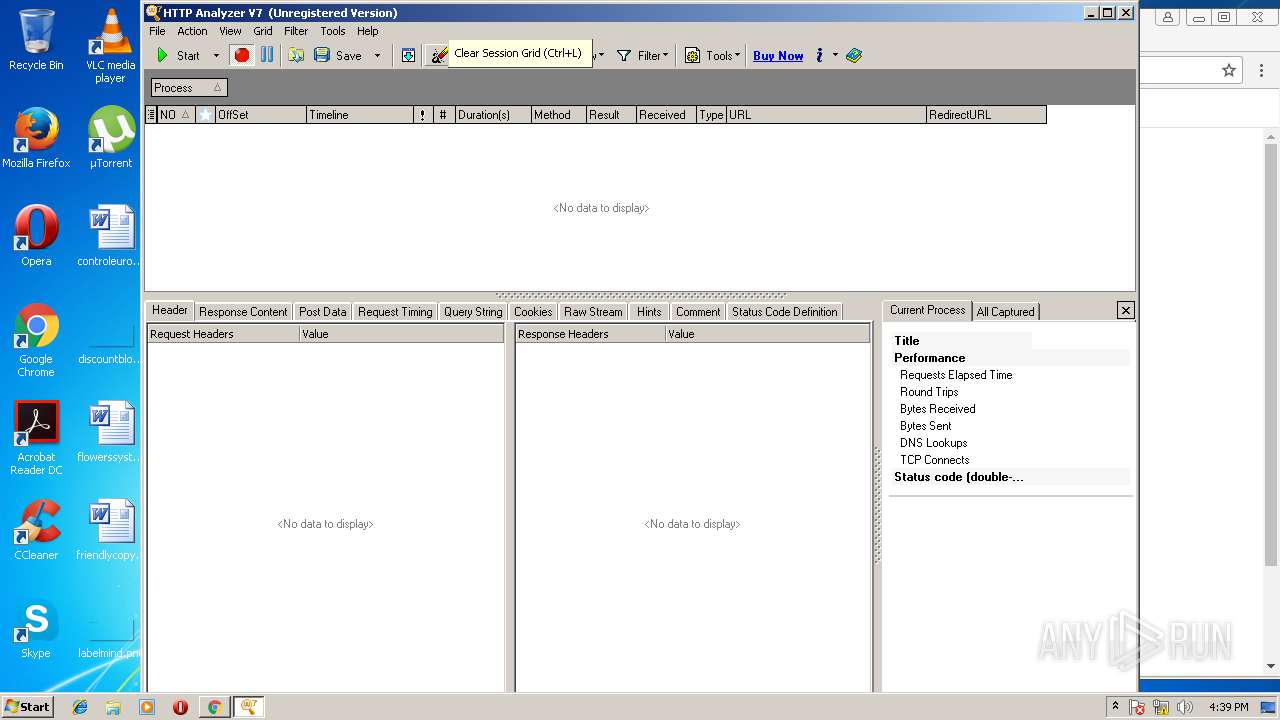
Task: Open the Action menu
Action: coord(192,31)
